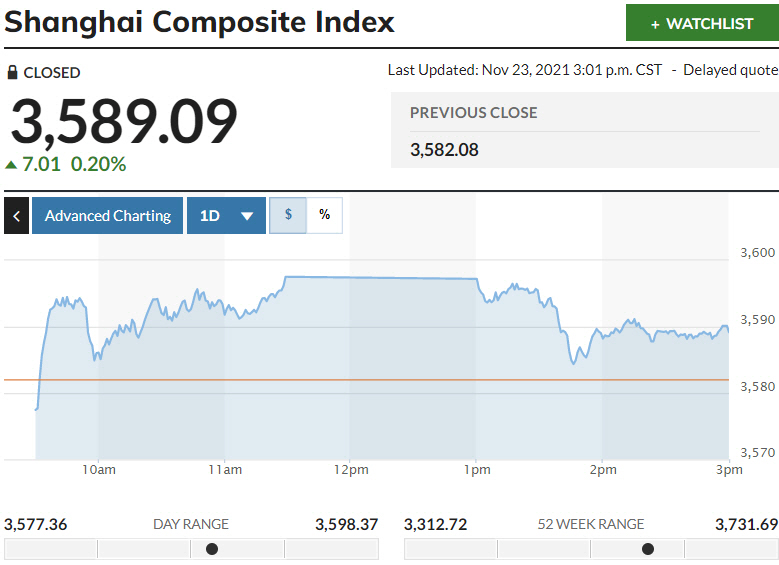Click the Delayed quote text

731,70
